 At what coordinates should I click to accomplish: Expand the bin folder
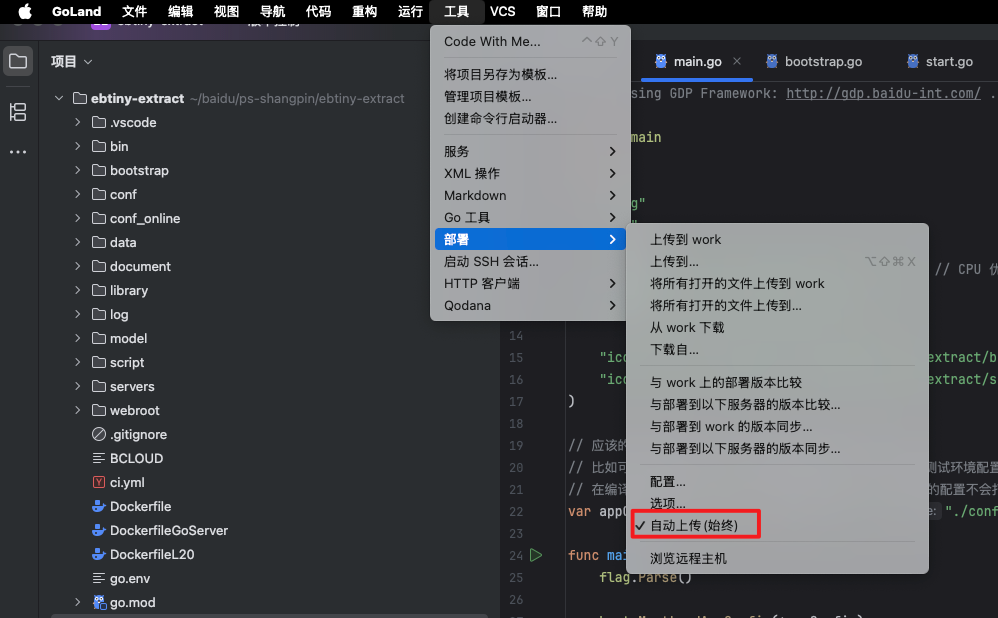coord(77,146)
